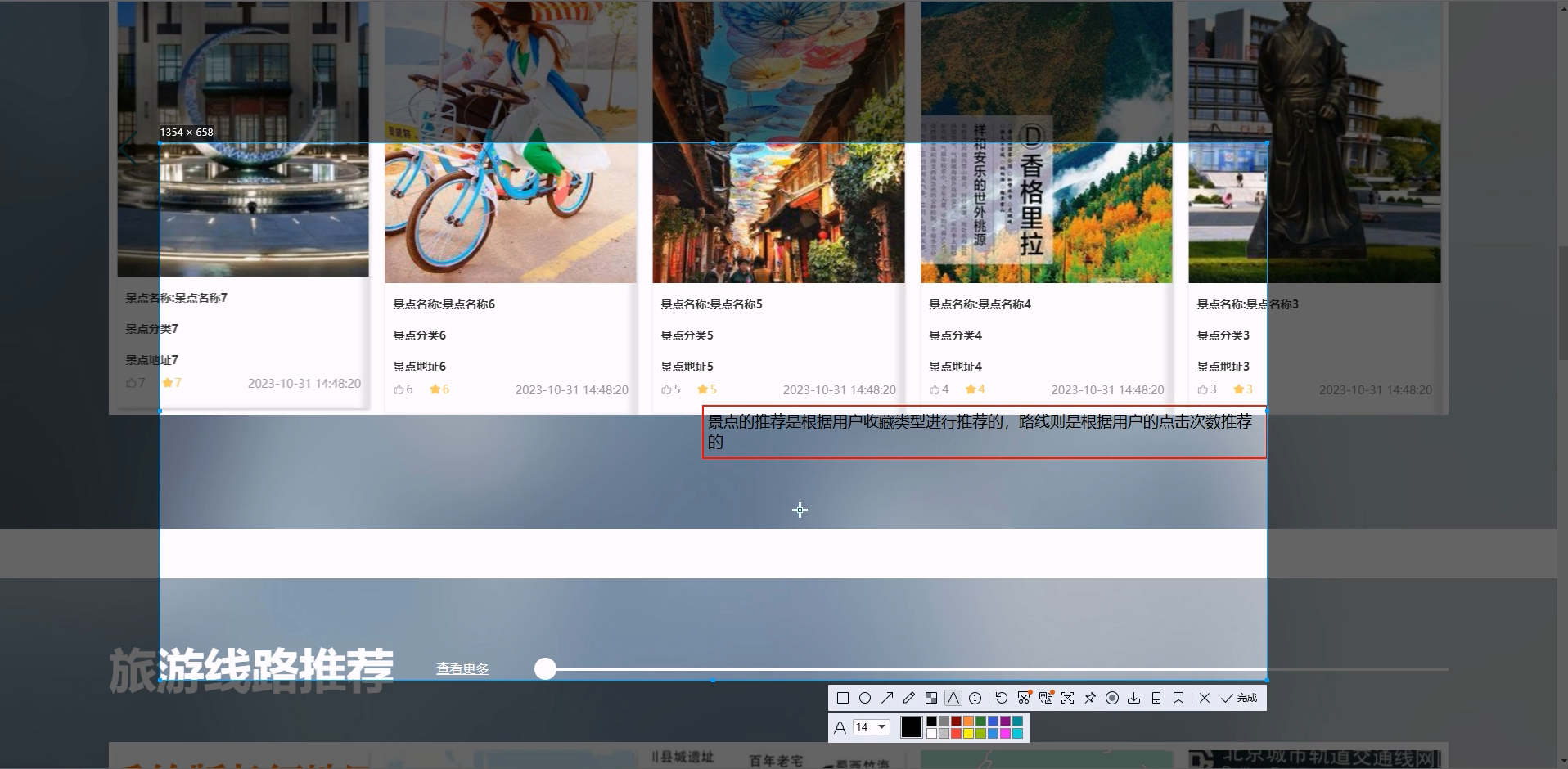Select the arrow annotation tool
The height and width of the screenshot is (769, 1568).
[887, 698]
